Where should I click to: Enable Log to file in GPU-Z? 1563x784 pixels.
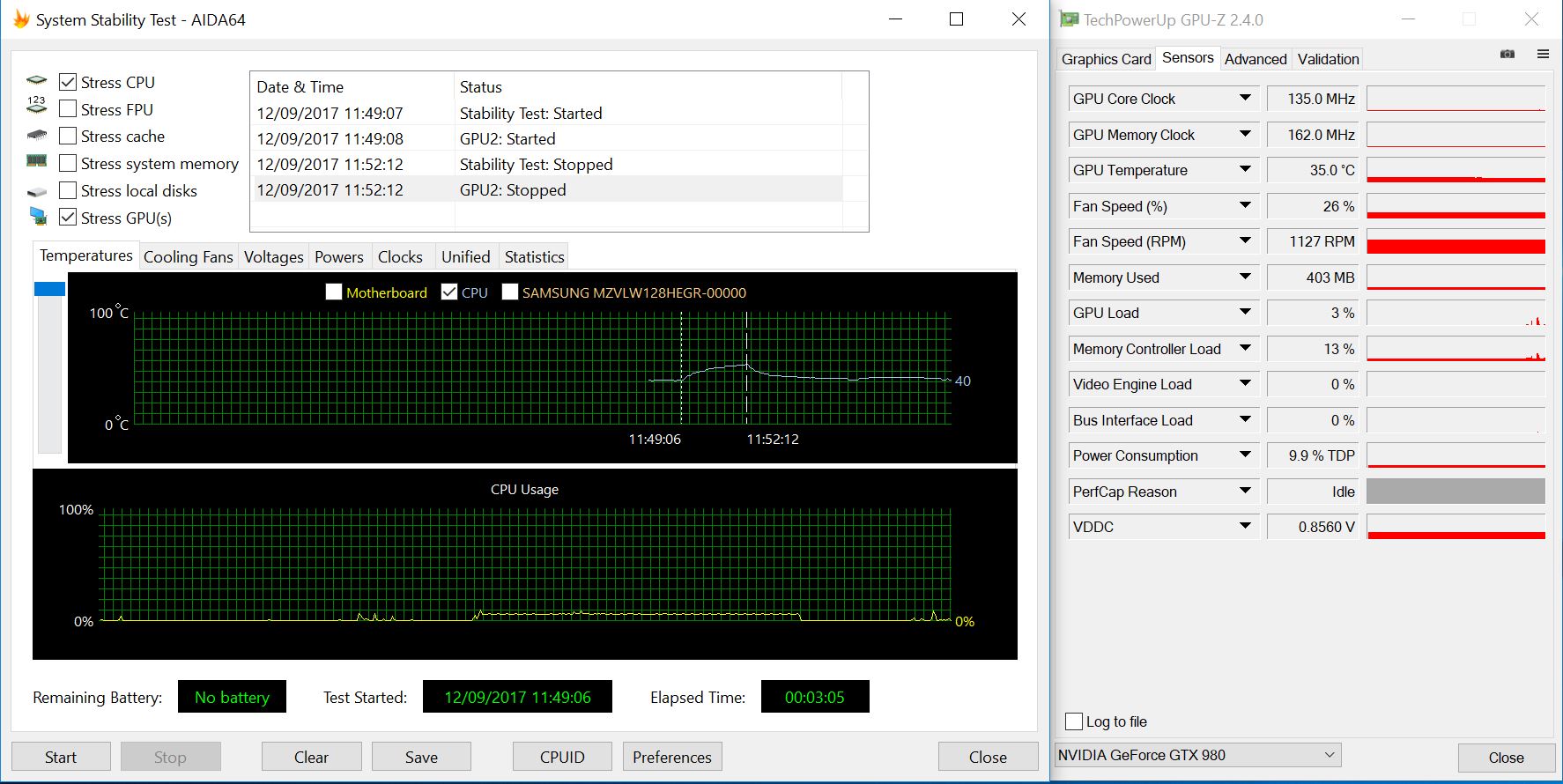(x=1074, y=721)
